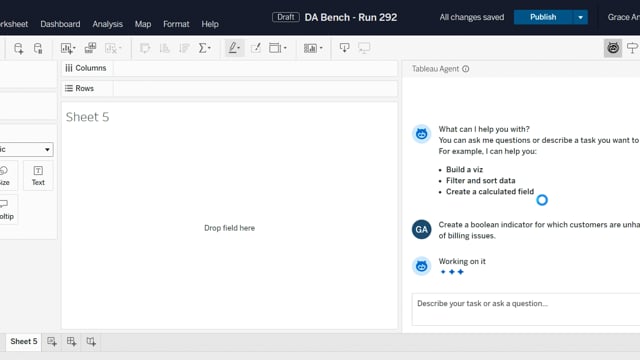Click the Create a calculated field suggestion
Viewport: 640px width, 360px height.
pos(490,191)
